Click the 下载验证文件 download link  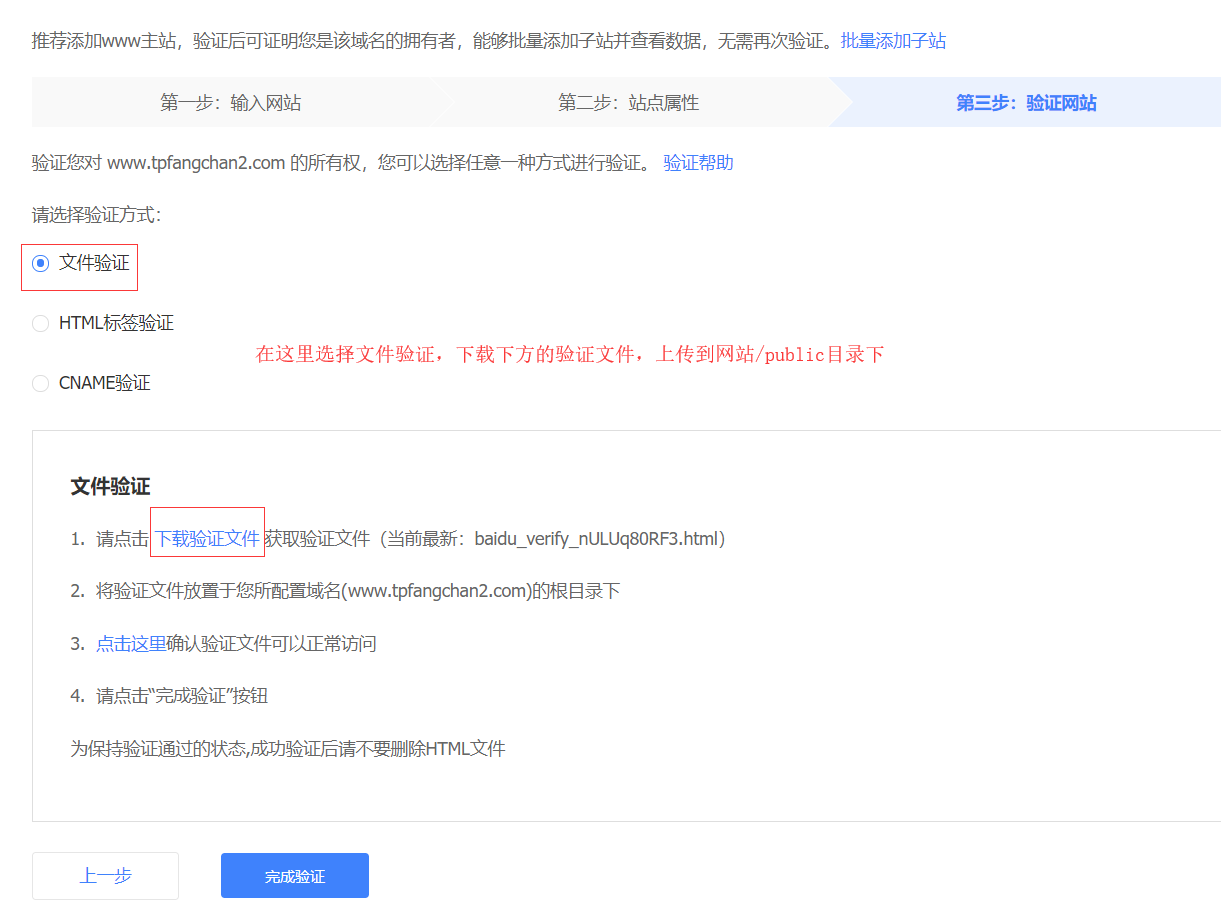(207, 539)
